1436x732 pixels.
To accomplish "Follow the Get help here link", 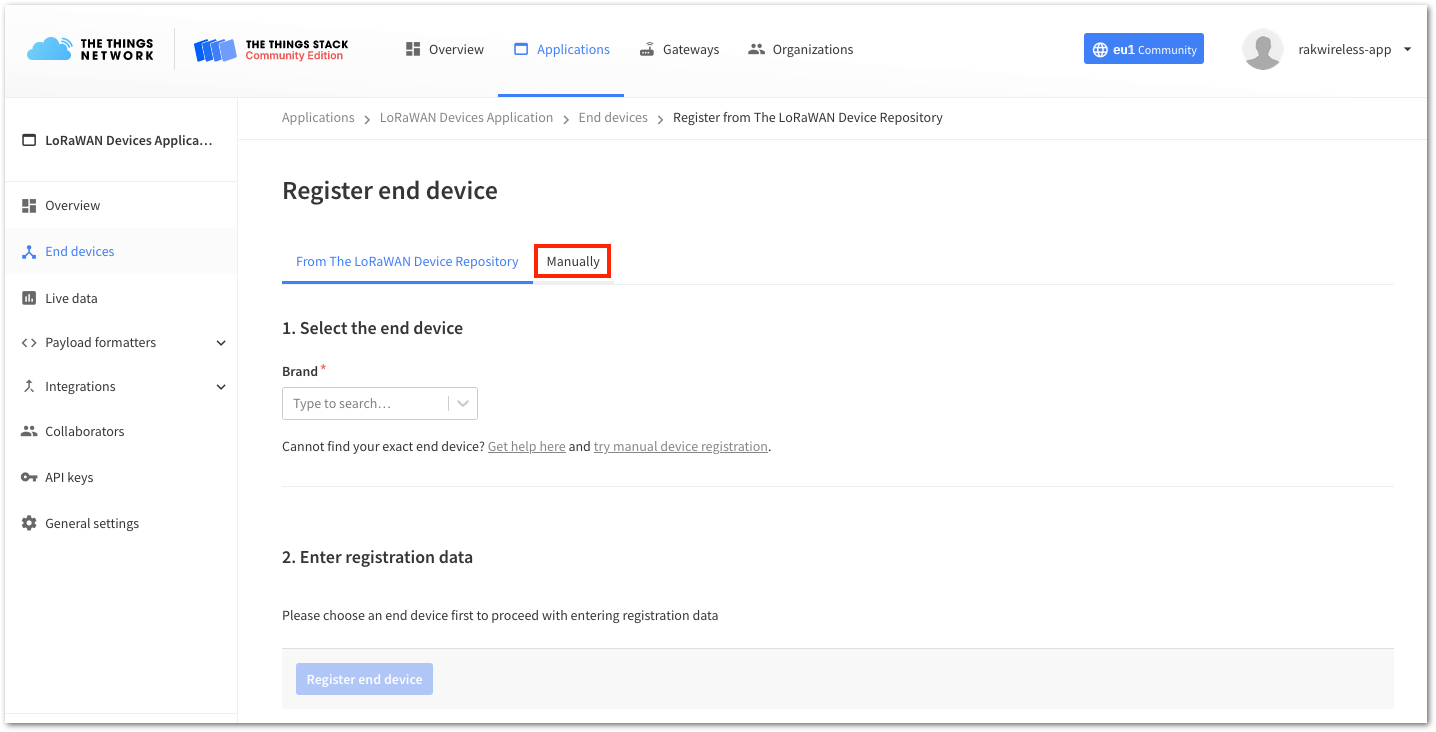I will (527, 447).
